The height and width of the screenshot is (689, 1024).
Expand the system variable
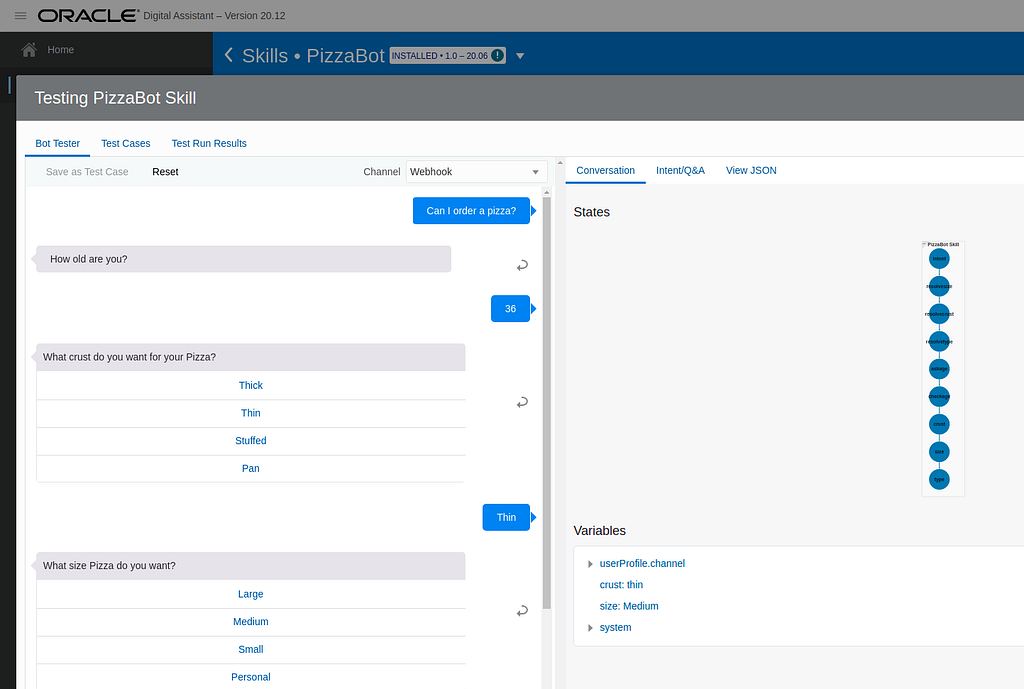click(590, 628)
